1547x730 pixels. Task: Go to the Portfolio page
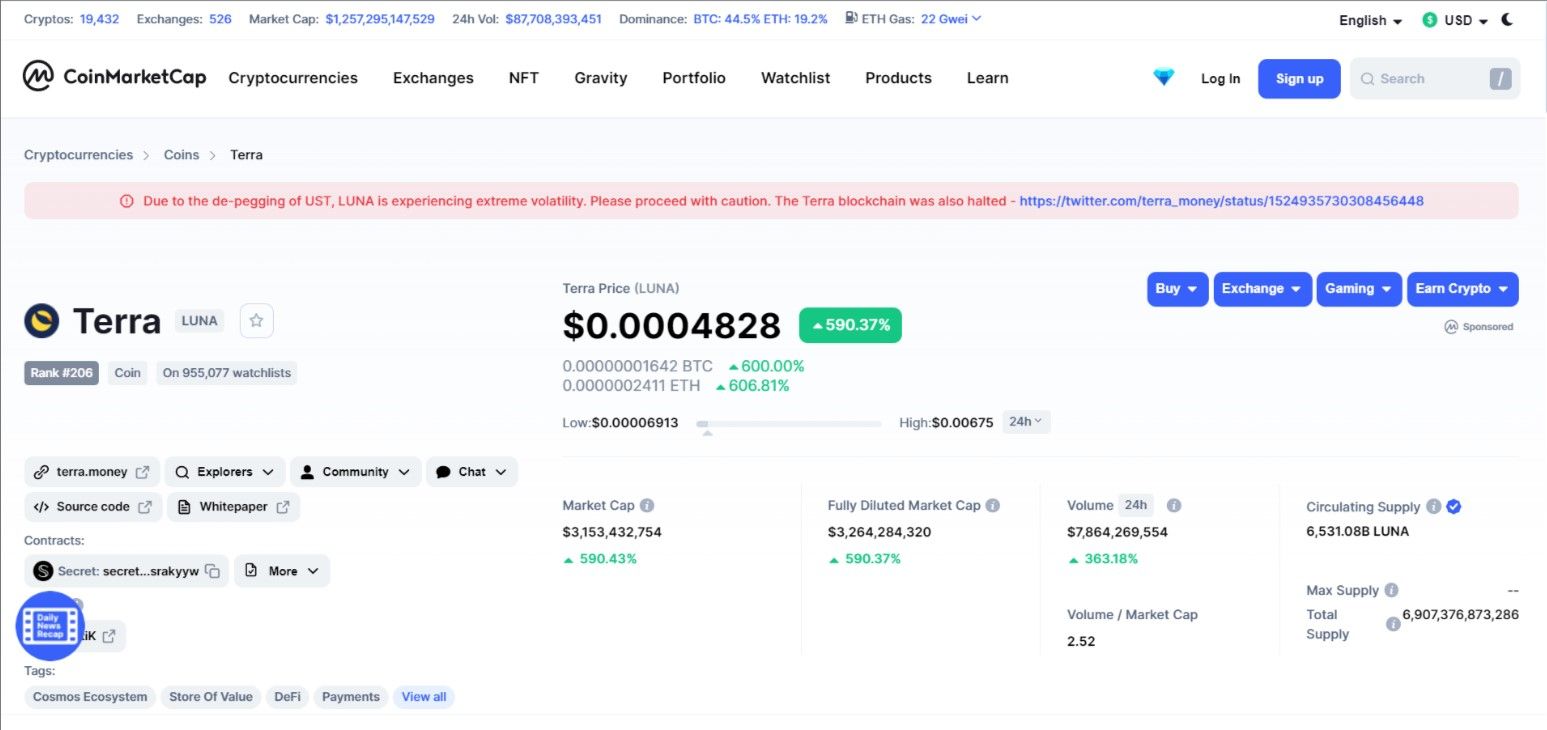click(694, 78)
